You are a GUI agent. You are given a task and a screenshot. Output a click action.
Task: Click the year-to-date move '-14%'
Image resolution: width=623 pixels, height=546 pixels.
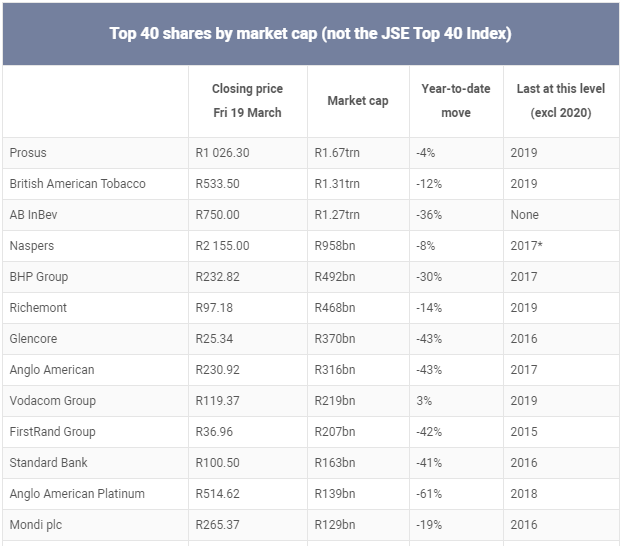pyautogui.click(x=429, y=308)
